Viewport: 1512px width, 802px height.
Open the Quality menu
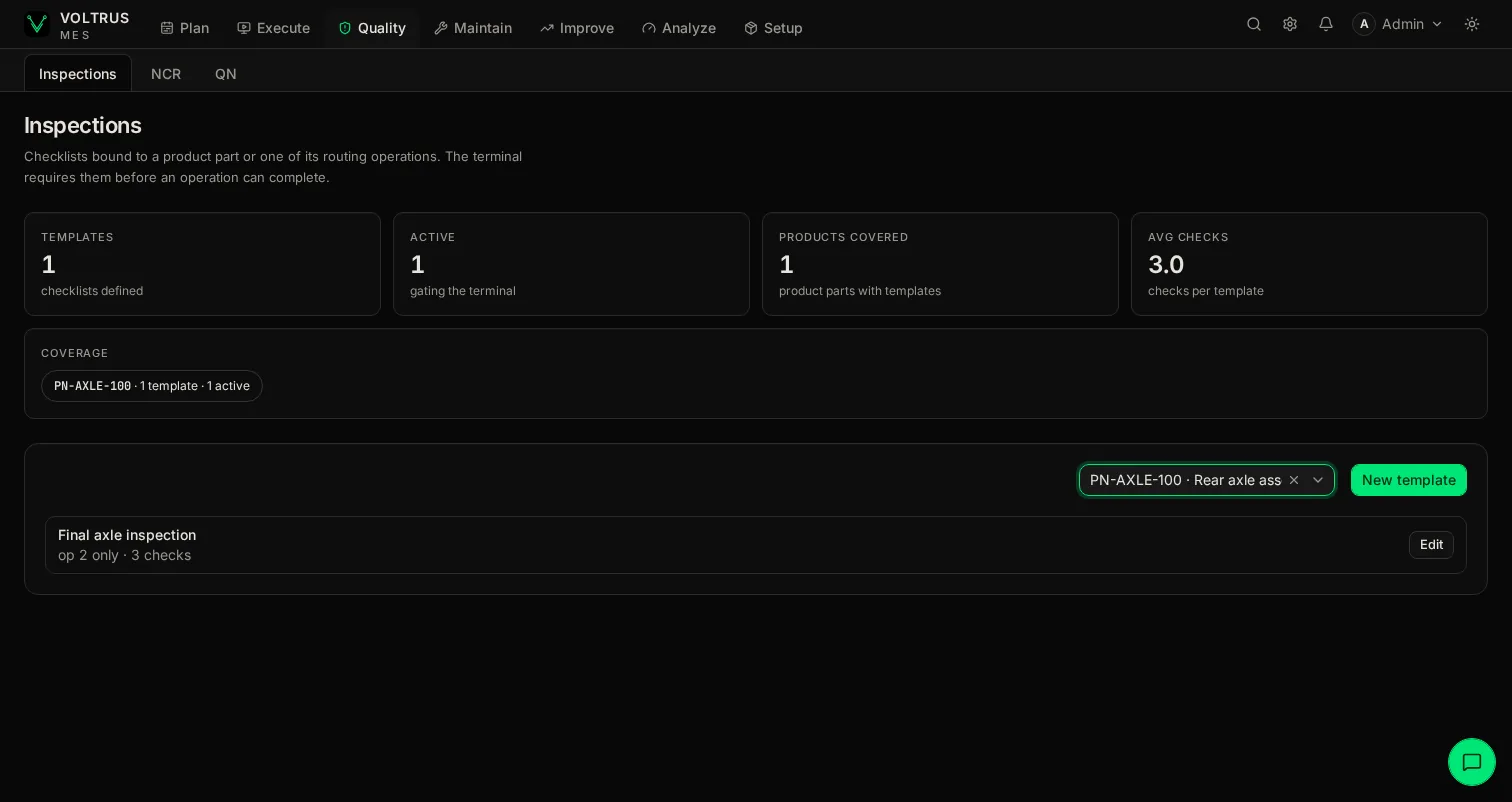[372, 28]
